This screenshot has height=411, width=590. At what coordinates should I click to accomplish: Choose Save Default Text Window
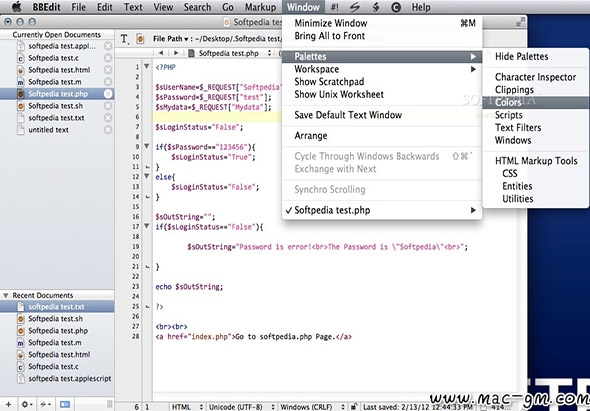pyautogui.click(x=382, y=115)
